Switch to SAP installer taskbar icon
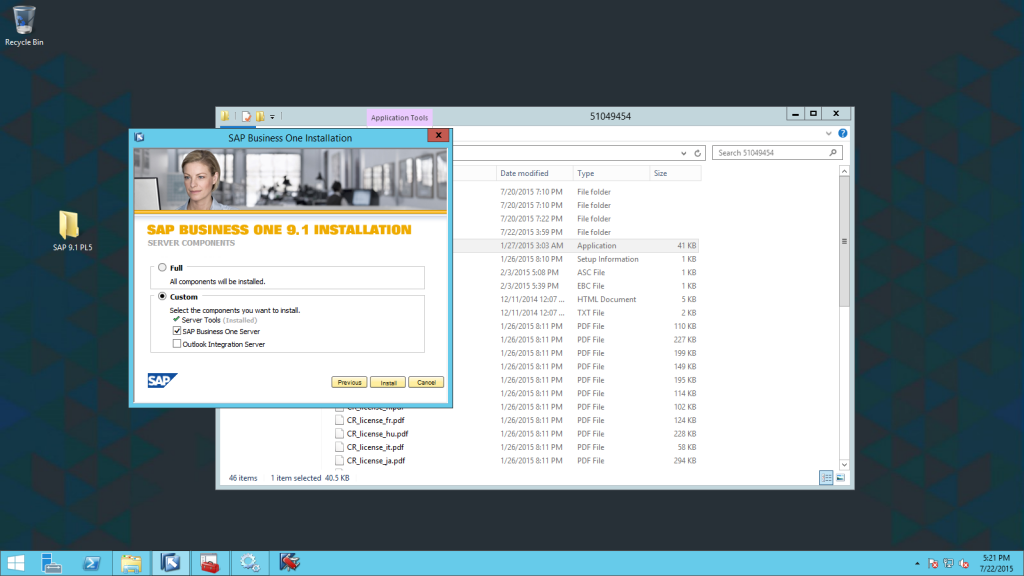Image resolution: width=1024 pixels, height=576 pixels. (170, 563)
